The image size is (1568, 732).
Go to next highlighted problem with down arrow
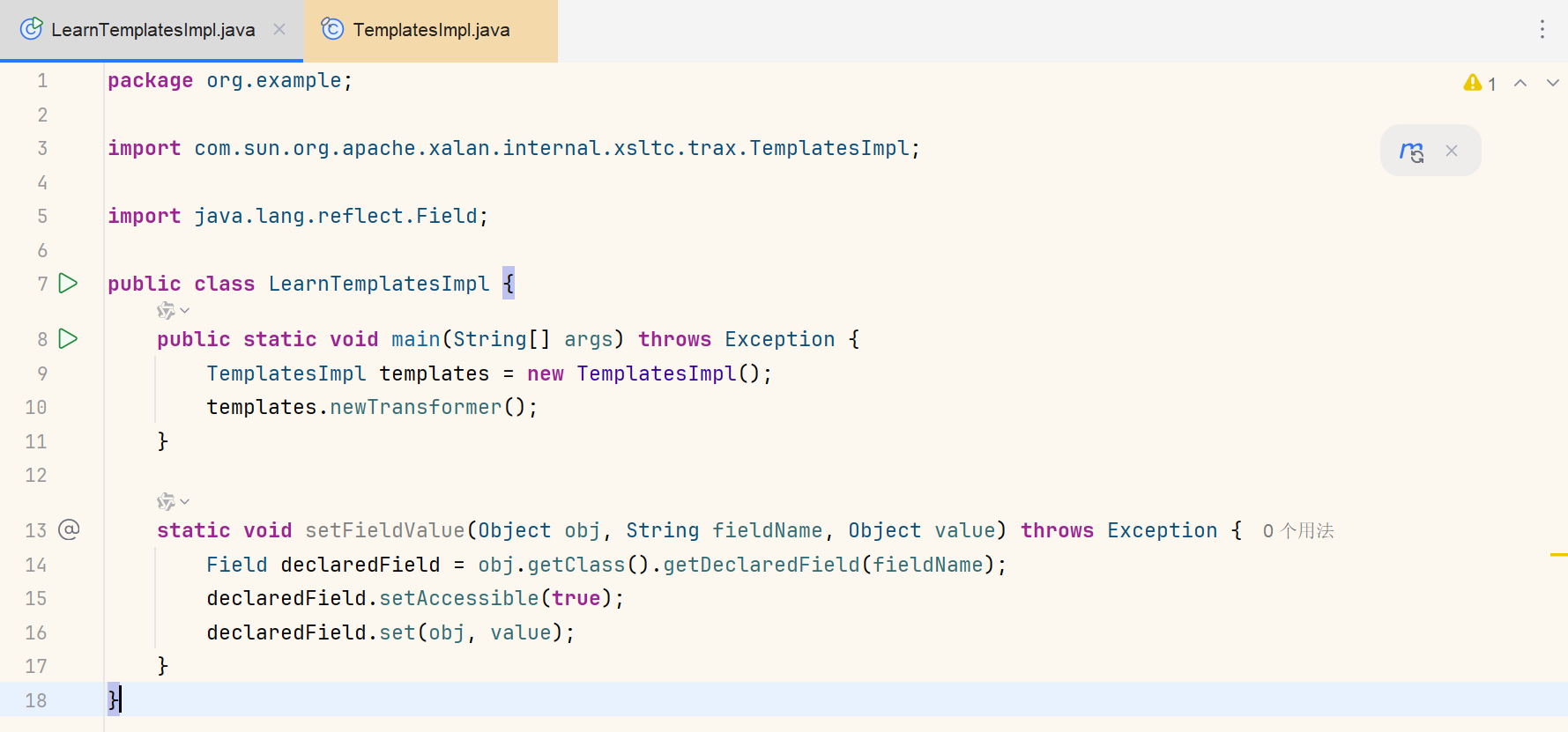pyautogui.click(x=1552, y=84)
